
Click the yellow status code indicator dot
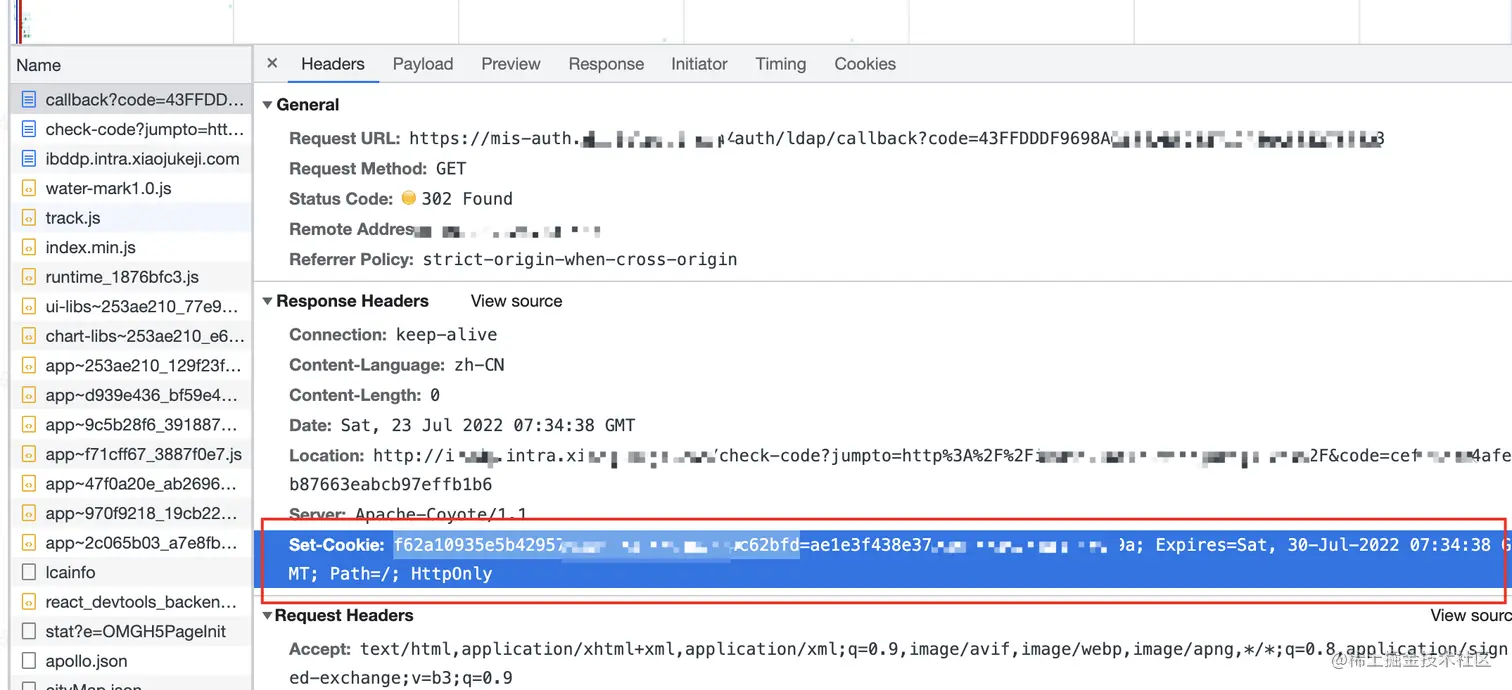point(408,198)
